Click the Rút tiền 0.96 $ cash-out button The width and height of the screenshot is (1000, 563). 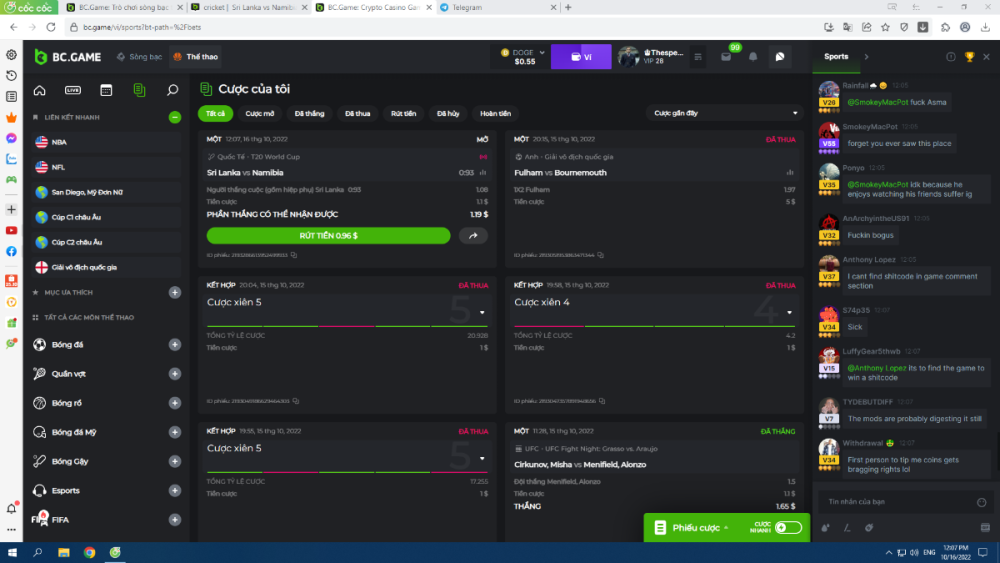pyautogui.click(x=328, y=236)
